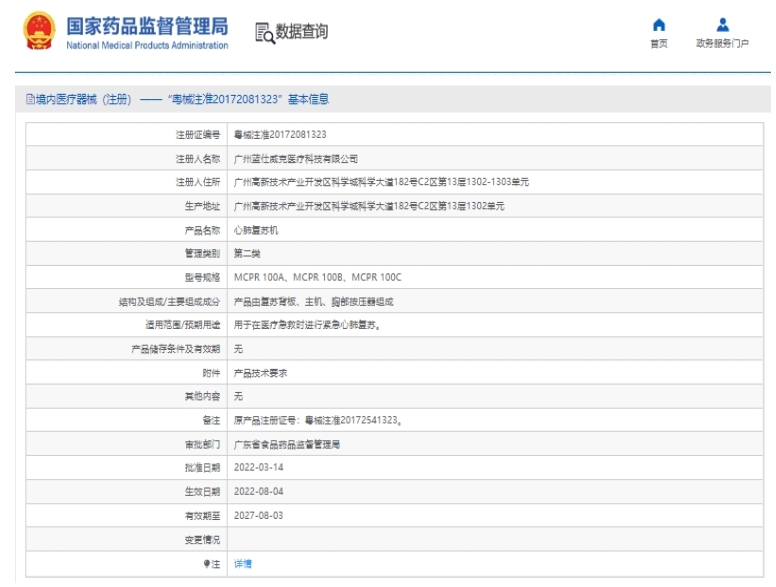Open 政务服务门户 text label
776x587 pixels.
tap(723, 44)
